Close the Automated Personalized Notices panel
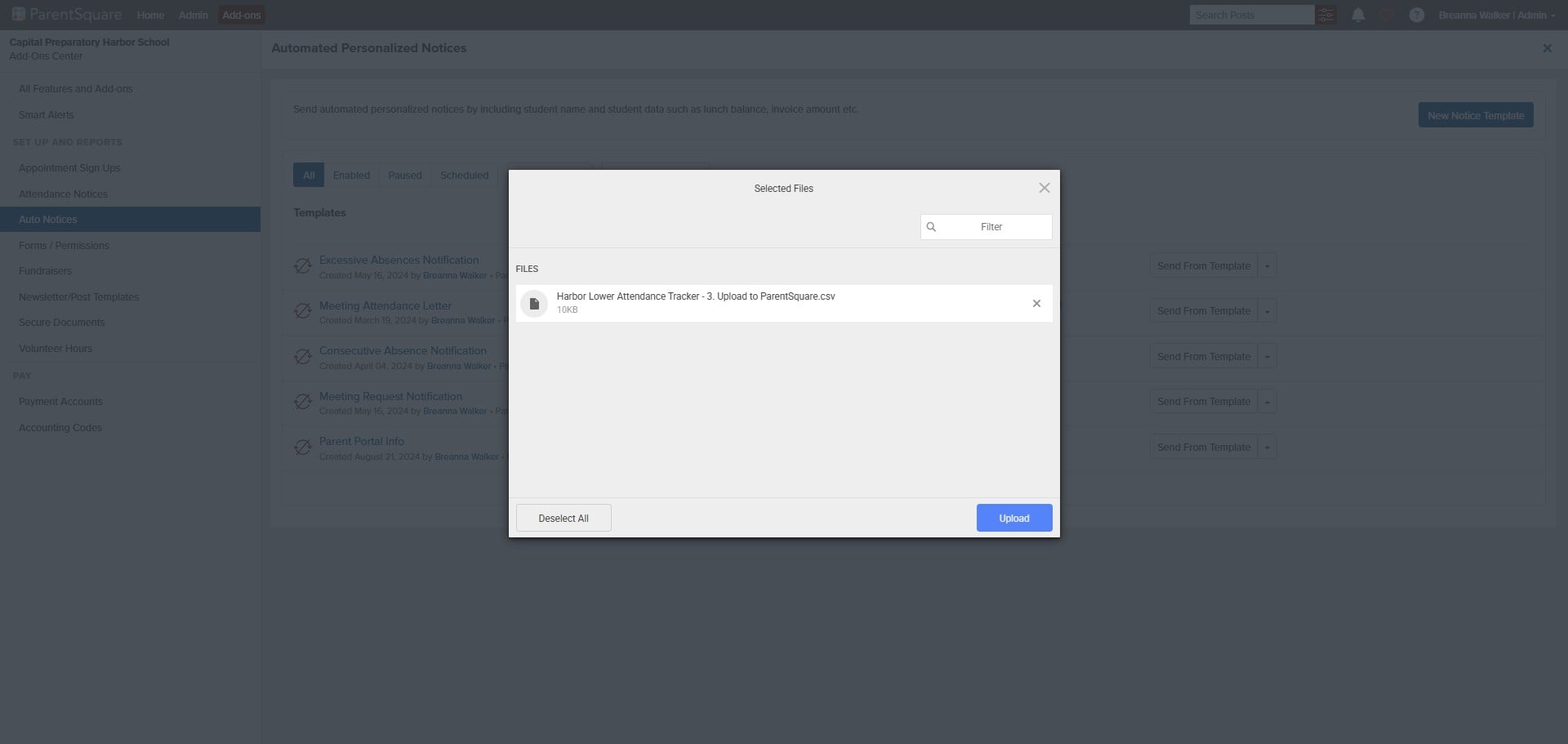Image resolution: width=1568 pixels, height=744 pixels. pyautogui.click(x=1547, y=48)
